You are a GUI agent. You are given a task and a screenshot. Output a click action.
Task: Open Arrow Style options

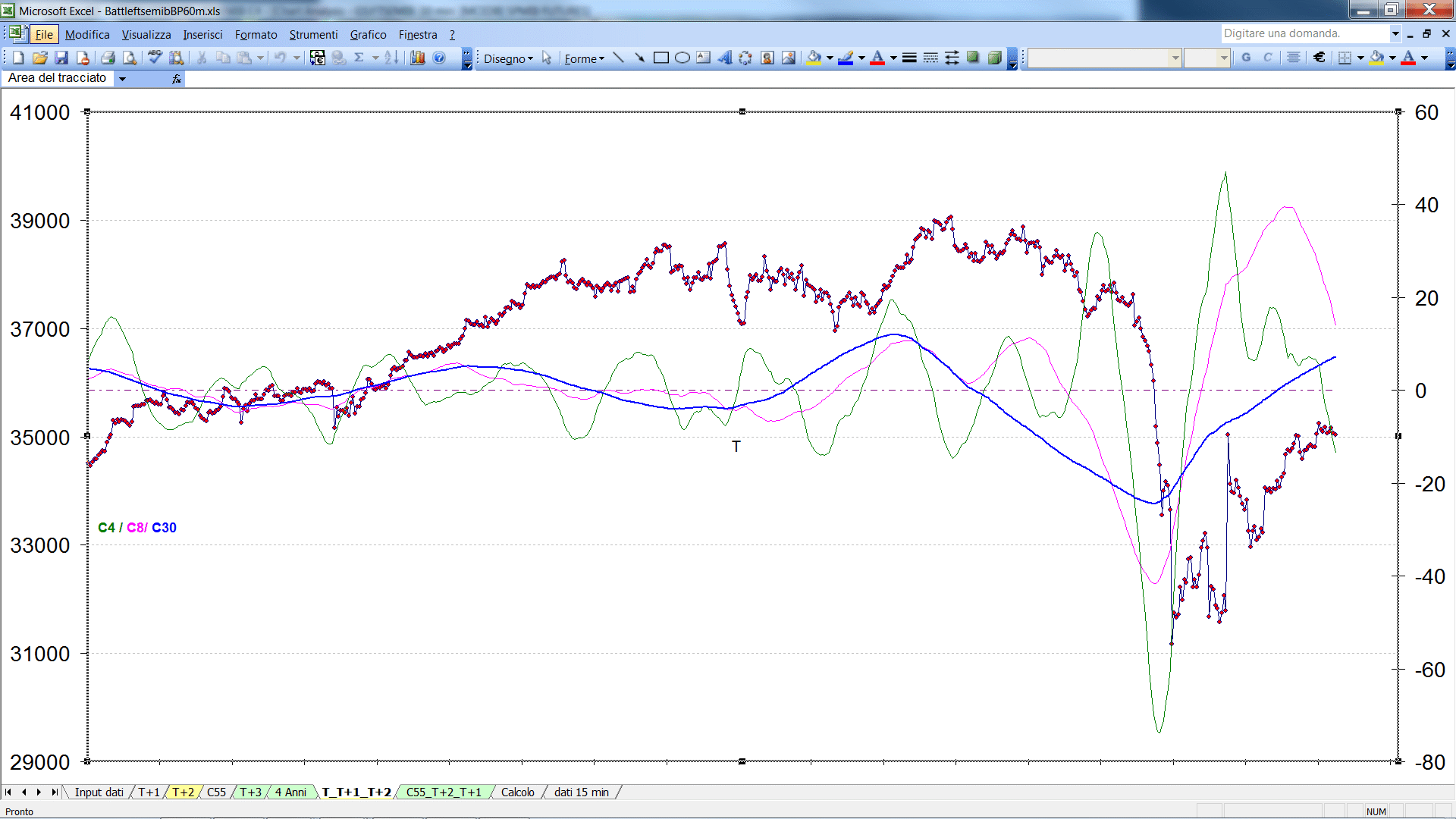pyautogui.click(x=952, y=58)
